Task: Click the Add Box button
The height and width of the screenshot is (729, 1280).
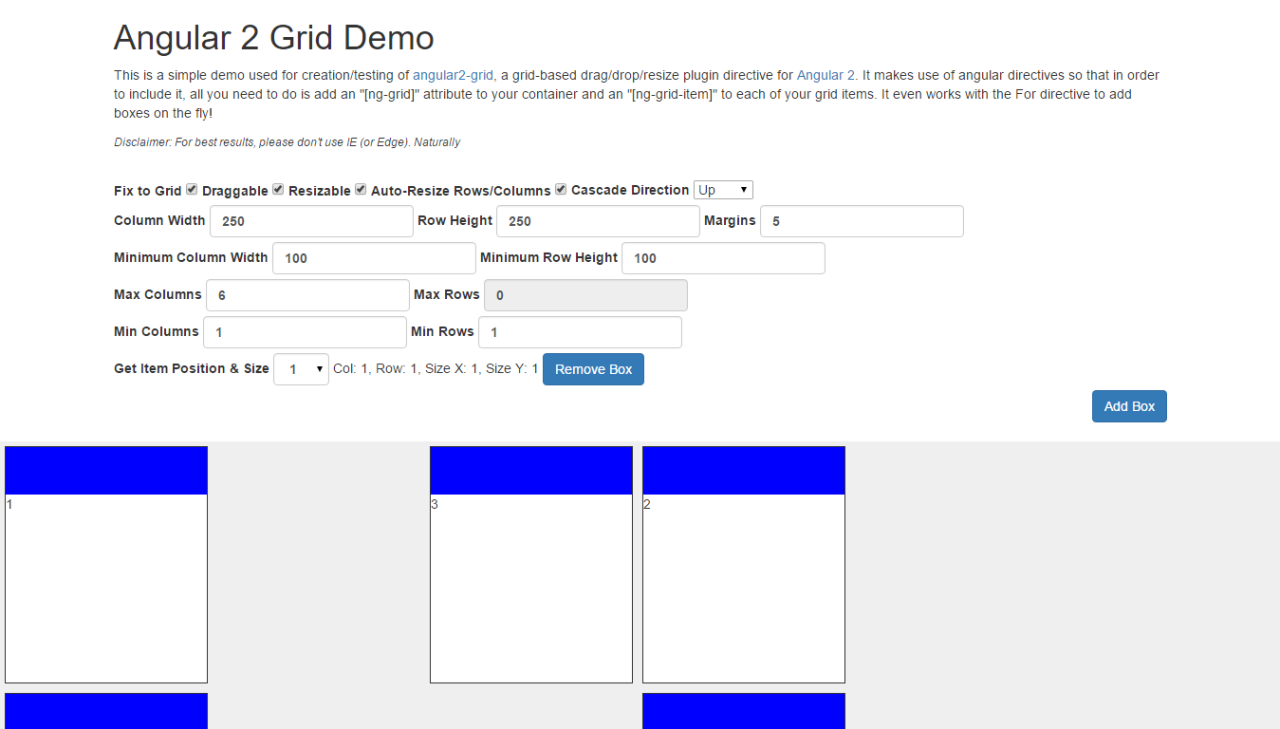Action: click(1129, 406)
